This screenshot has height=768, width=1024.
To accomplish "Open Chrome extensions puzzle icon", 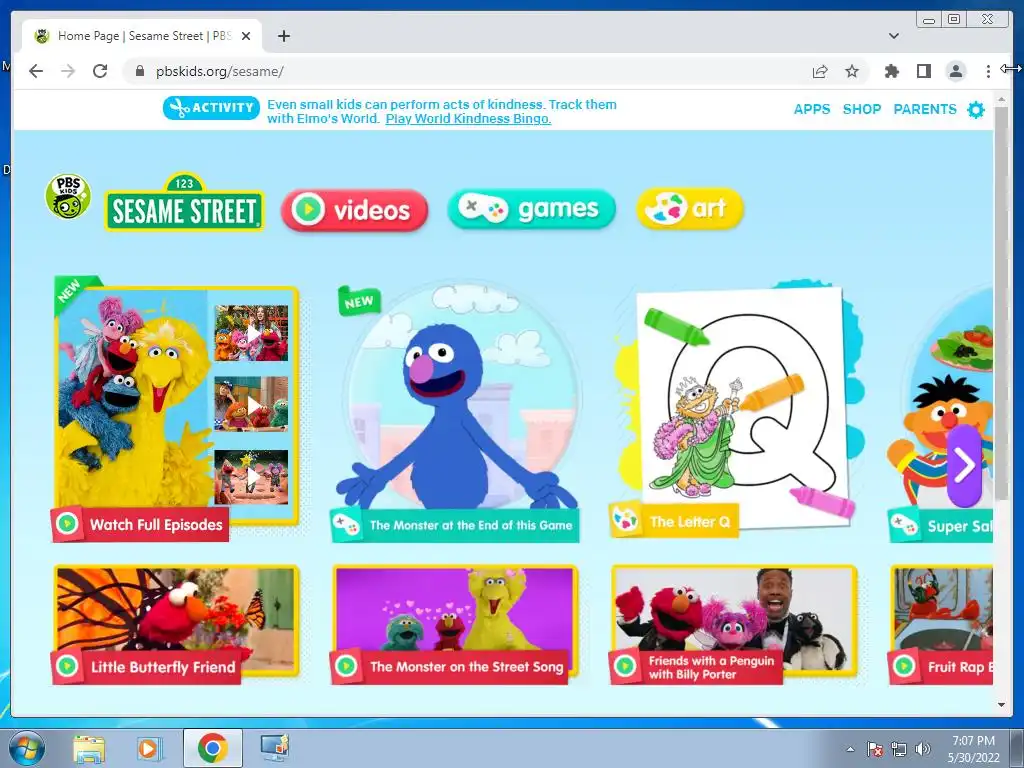I will (x=891, y=71).
